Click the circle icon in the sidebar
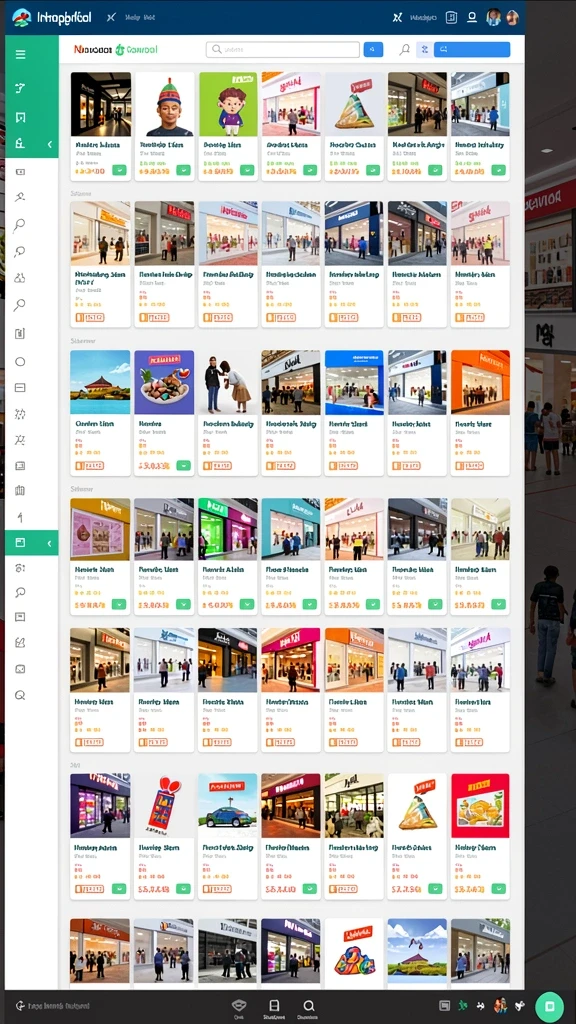 click(x=20, y=362)
